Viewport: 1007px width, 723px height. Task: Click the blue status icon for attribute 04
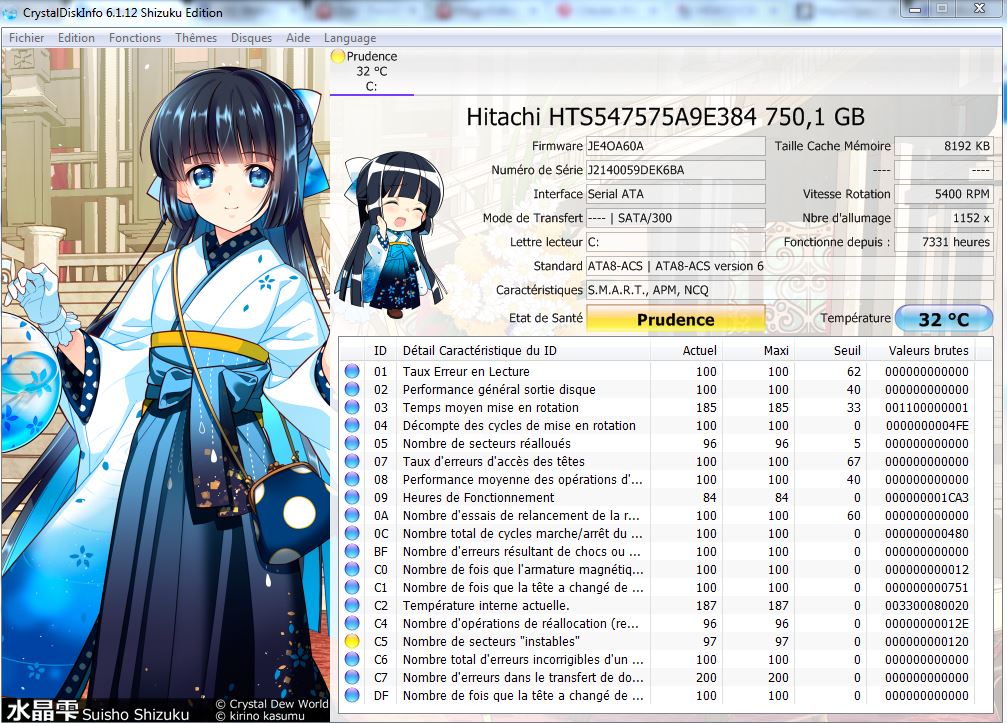(x=352, y=425)
